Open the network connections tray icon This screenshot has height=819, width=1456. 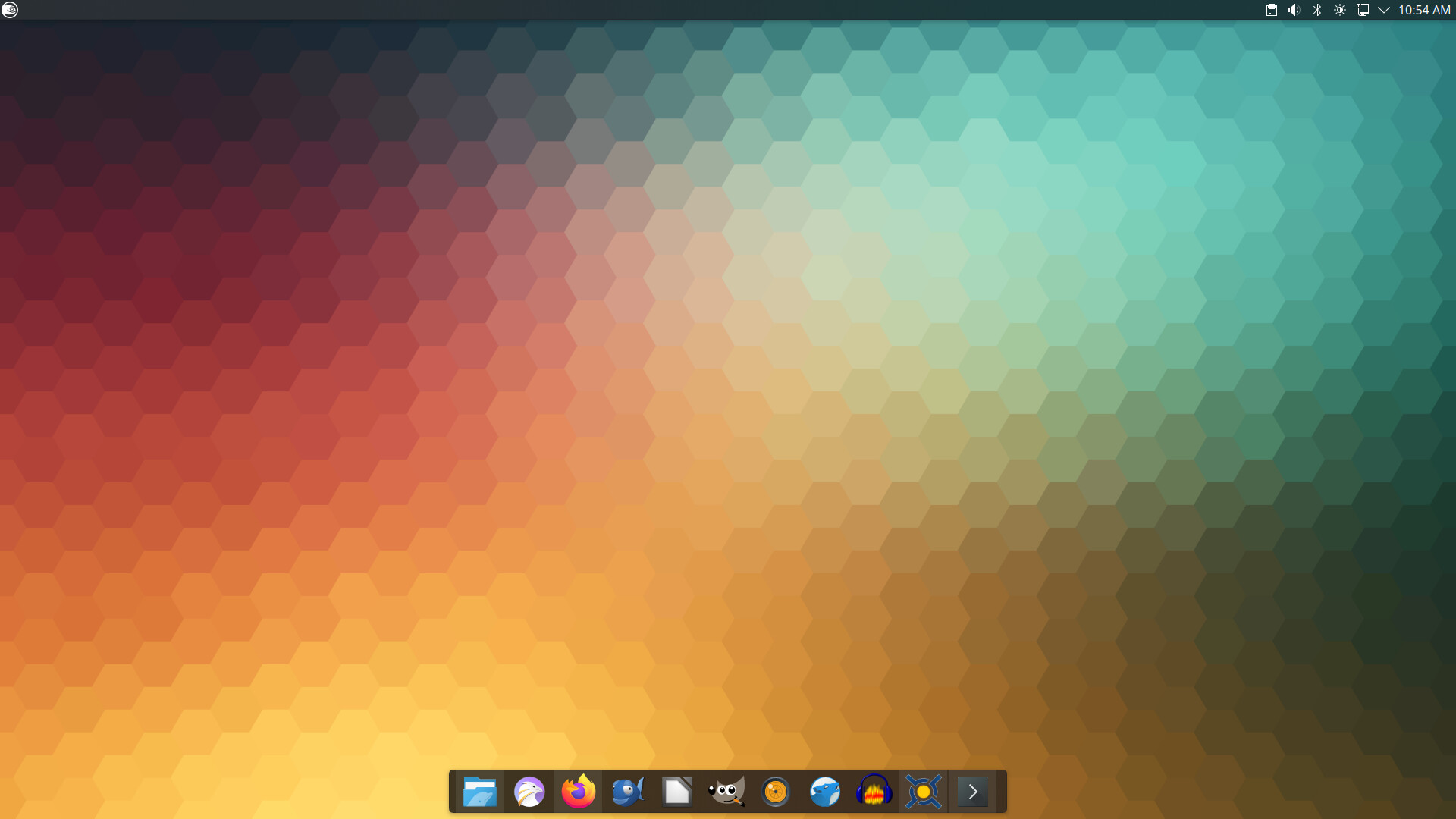click(1363, 10)
